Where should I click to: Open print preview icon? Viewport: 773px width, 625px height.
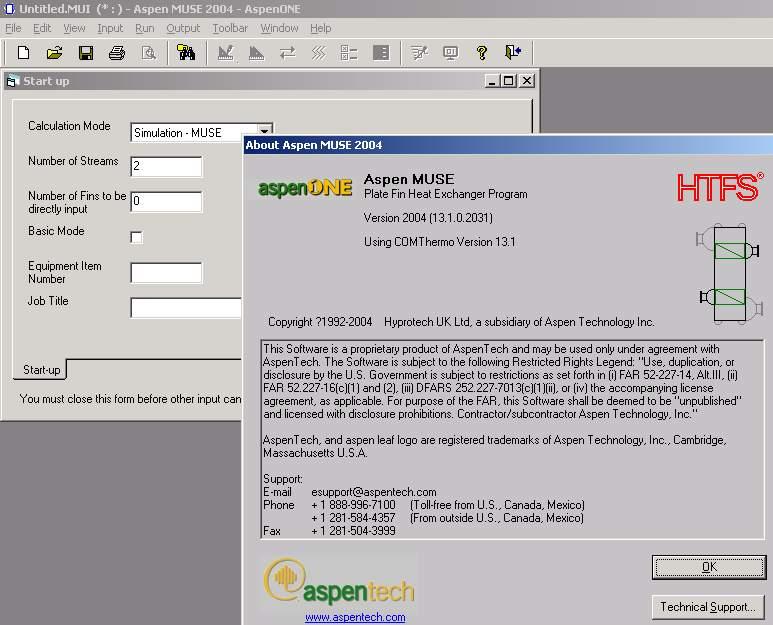148,52
